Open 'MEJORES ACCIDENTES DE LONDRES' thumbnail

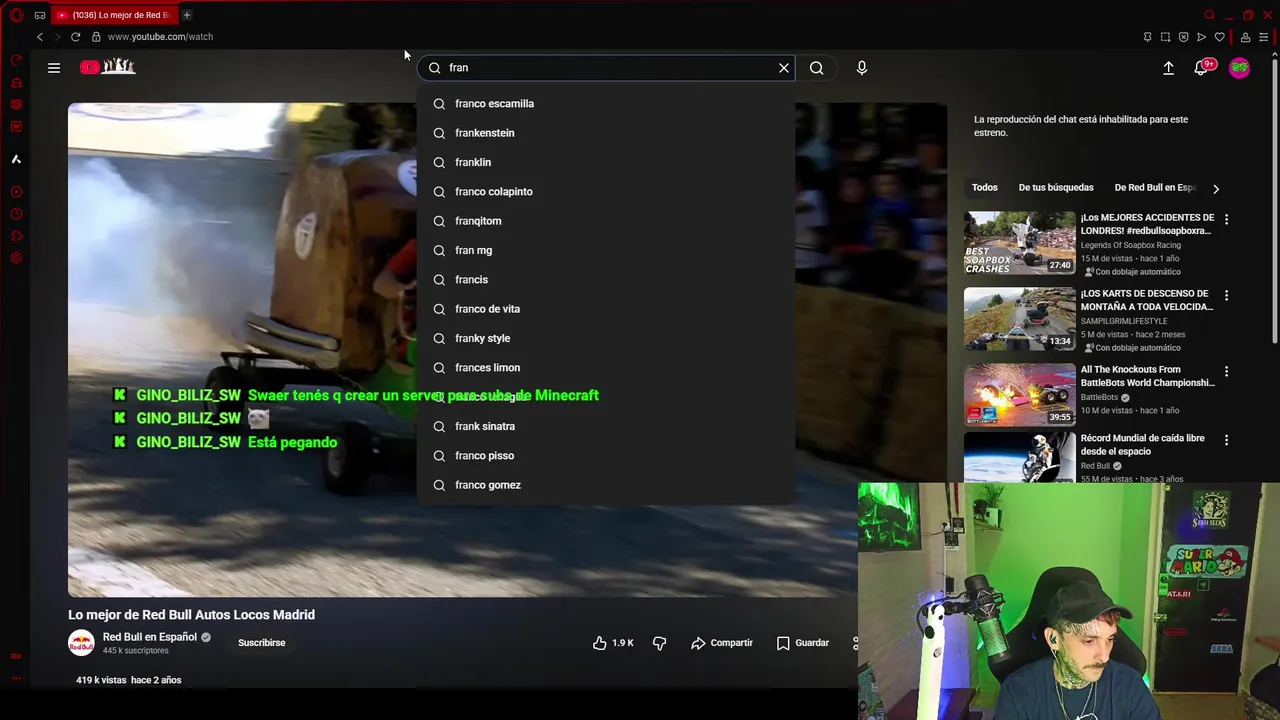[1020, 242]
